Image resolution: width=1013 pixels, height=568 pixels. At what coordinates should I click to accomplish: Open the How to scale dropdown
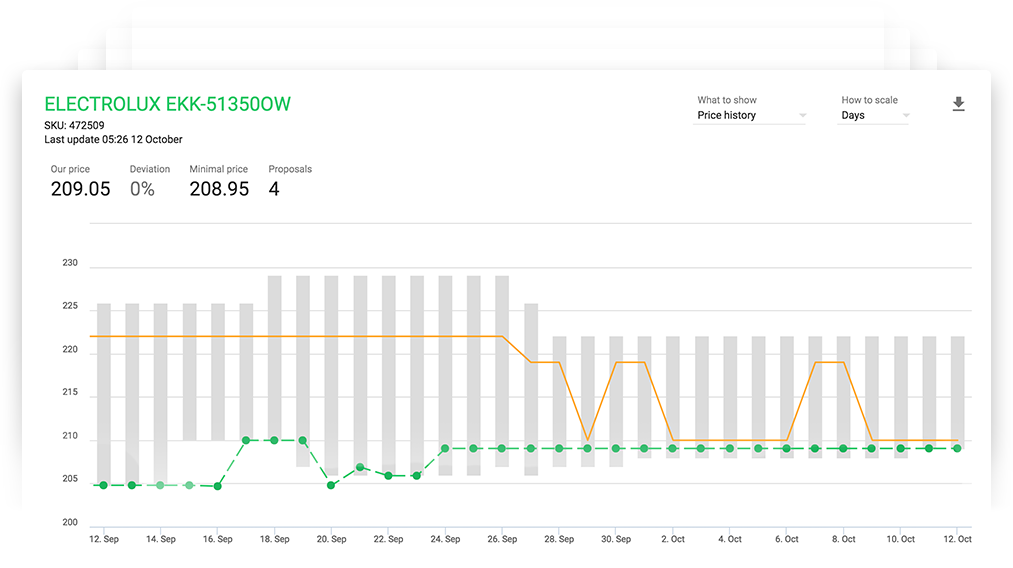[873, 115]
